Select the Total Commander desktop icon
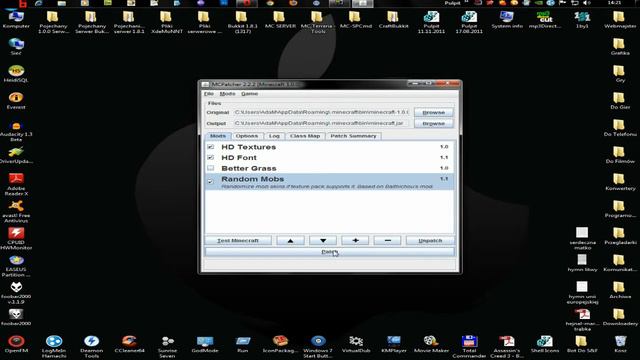Image resolution: width=640 pixels, height=360 pixels. [x=469, y=346]
